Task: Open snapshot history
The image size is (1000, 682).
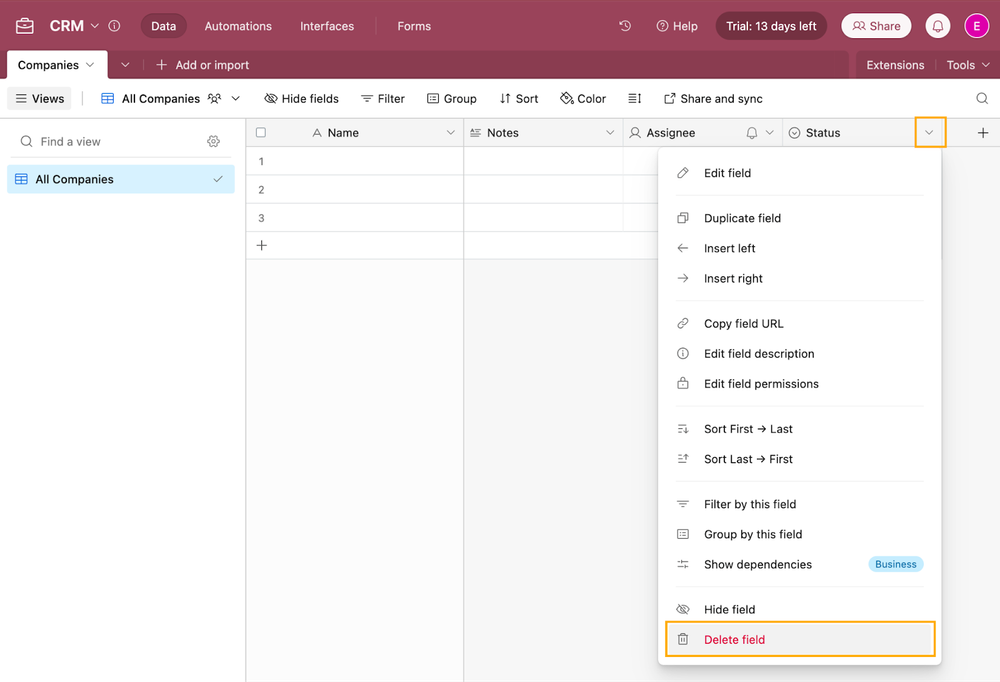Action: 625,25
